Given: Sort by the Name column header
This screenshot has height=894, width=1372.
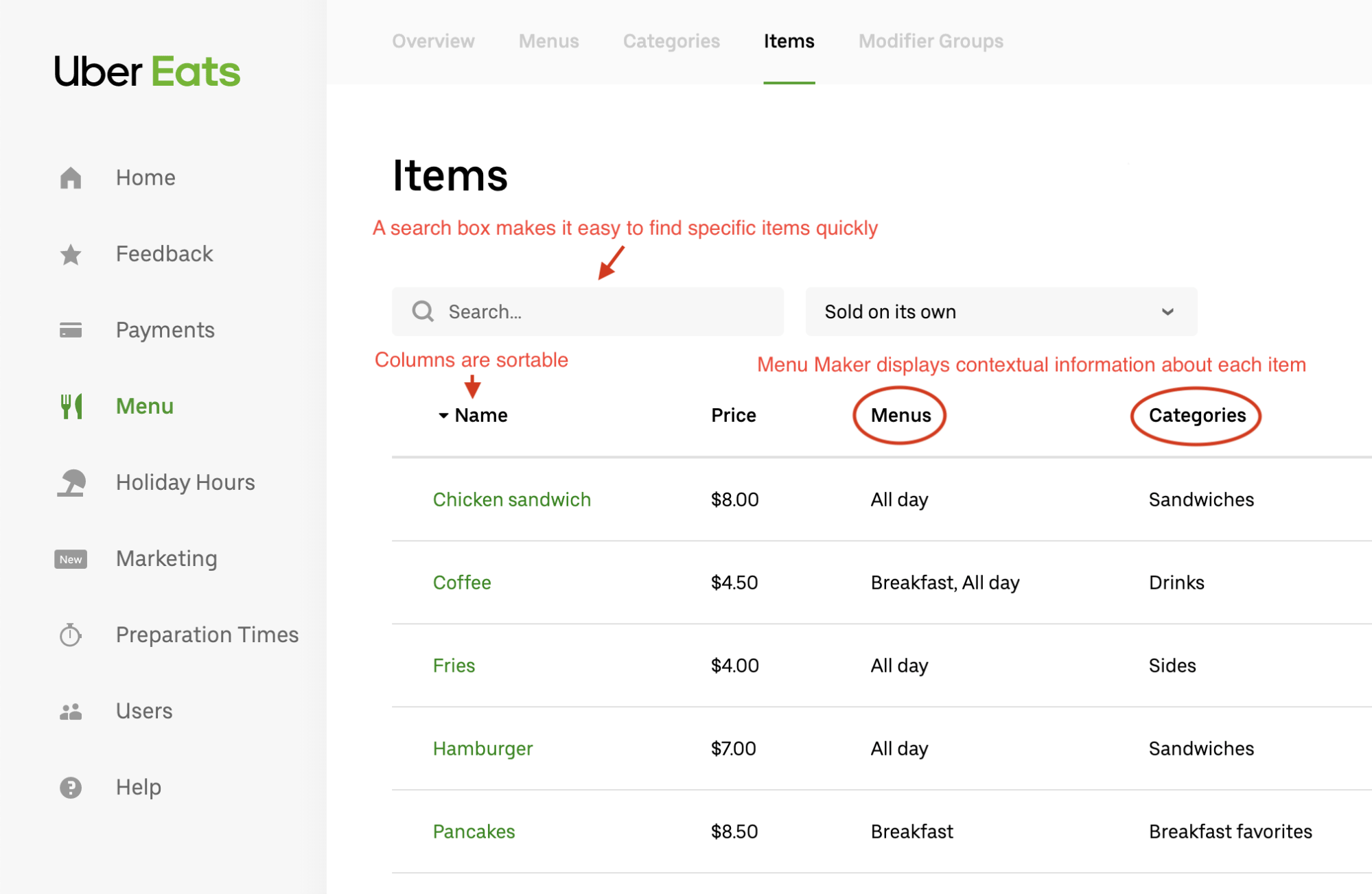Looking at the screenshot, I should point(480,415).
